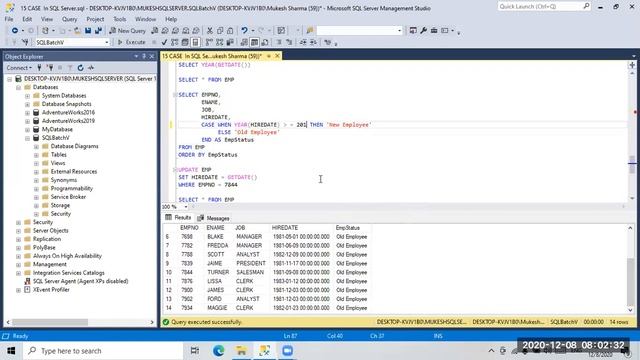Open the File menu
This screenshot has width=640, height=360.
click(x=9, y=19)
